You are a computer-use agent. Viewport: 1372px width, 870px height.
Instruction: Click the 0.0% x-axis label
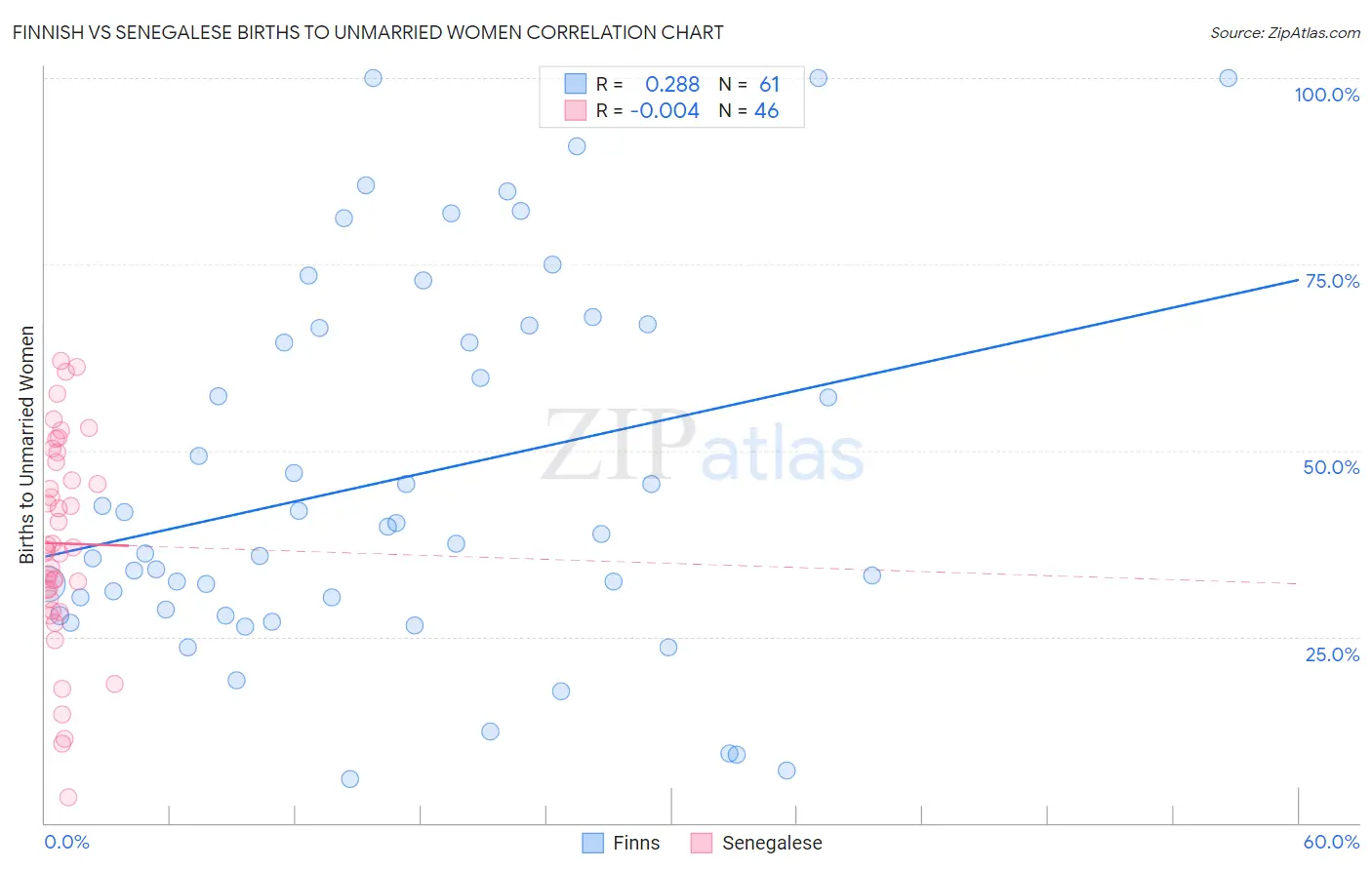coord(66,842)
